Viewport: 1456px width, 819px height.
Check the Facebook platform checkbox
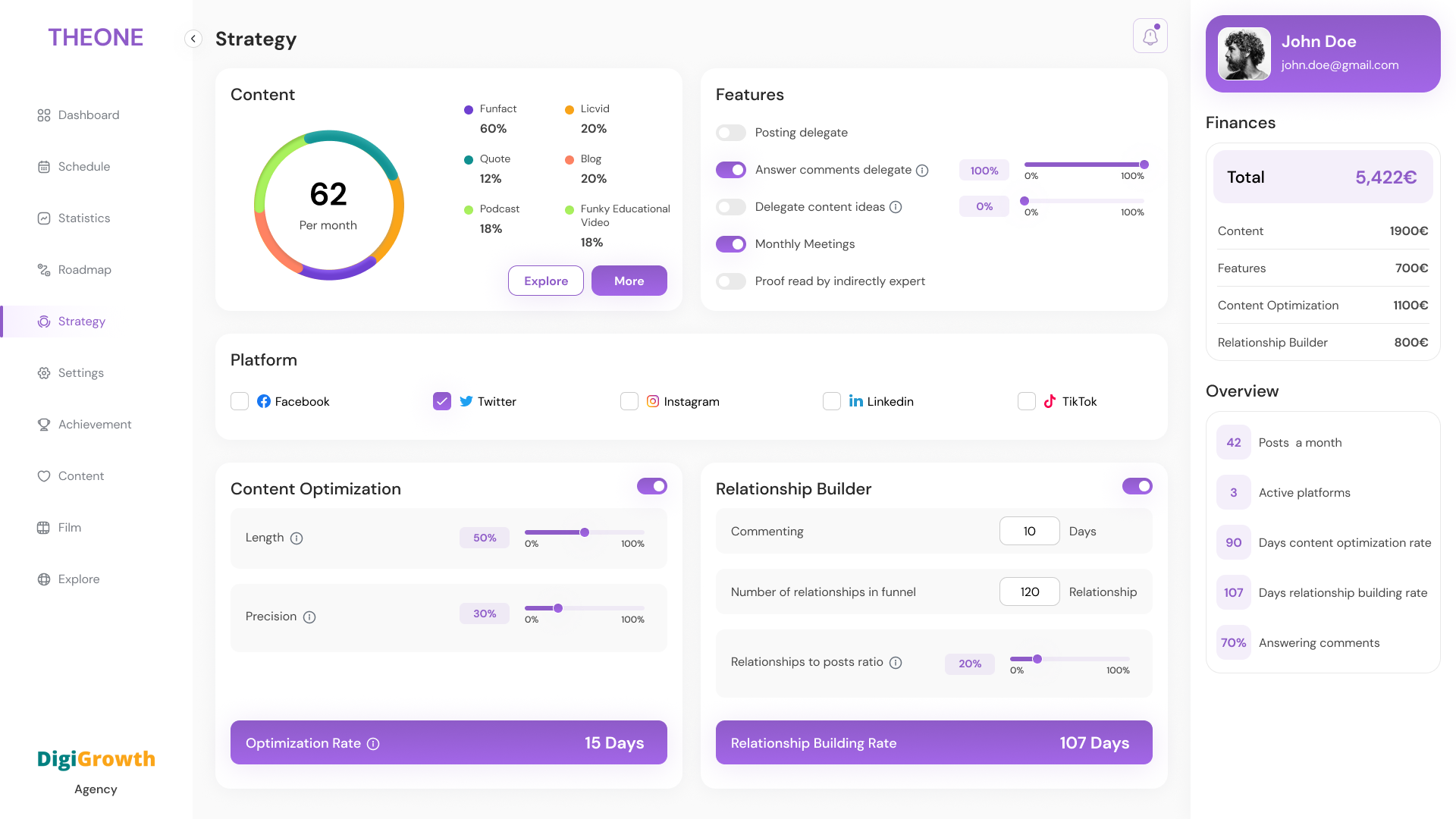click(240, 401)
